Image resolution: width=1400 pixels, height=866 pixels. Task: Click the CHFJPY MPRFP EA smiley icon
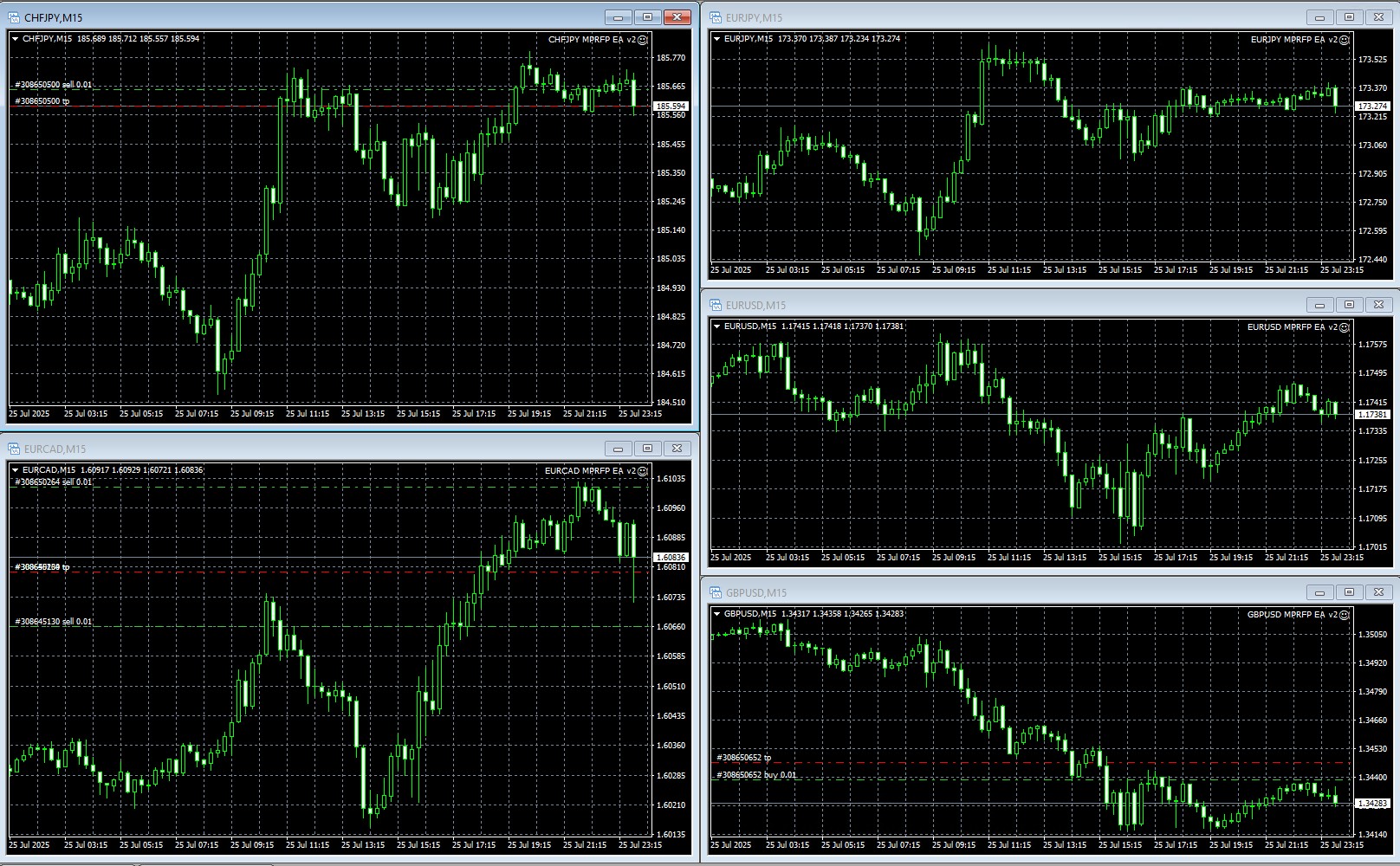pyautogui.click(x=643, y=39)
